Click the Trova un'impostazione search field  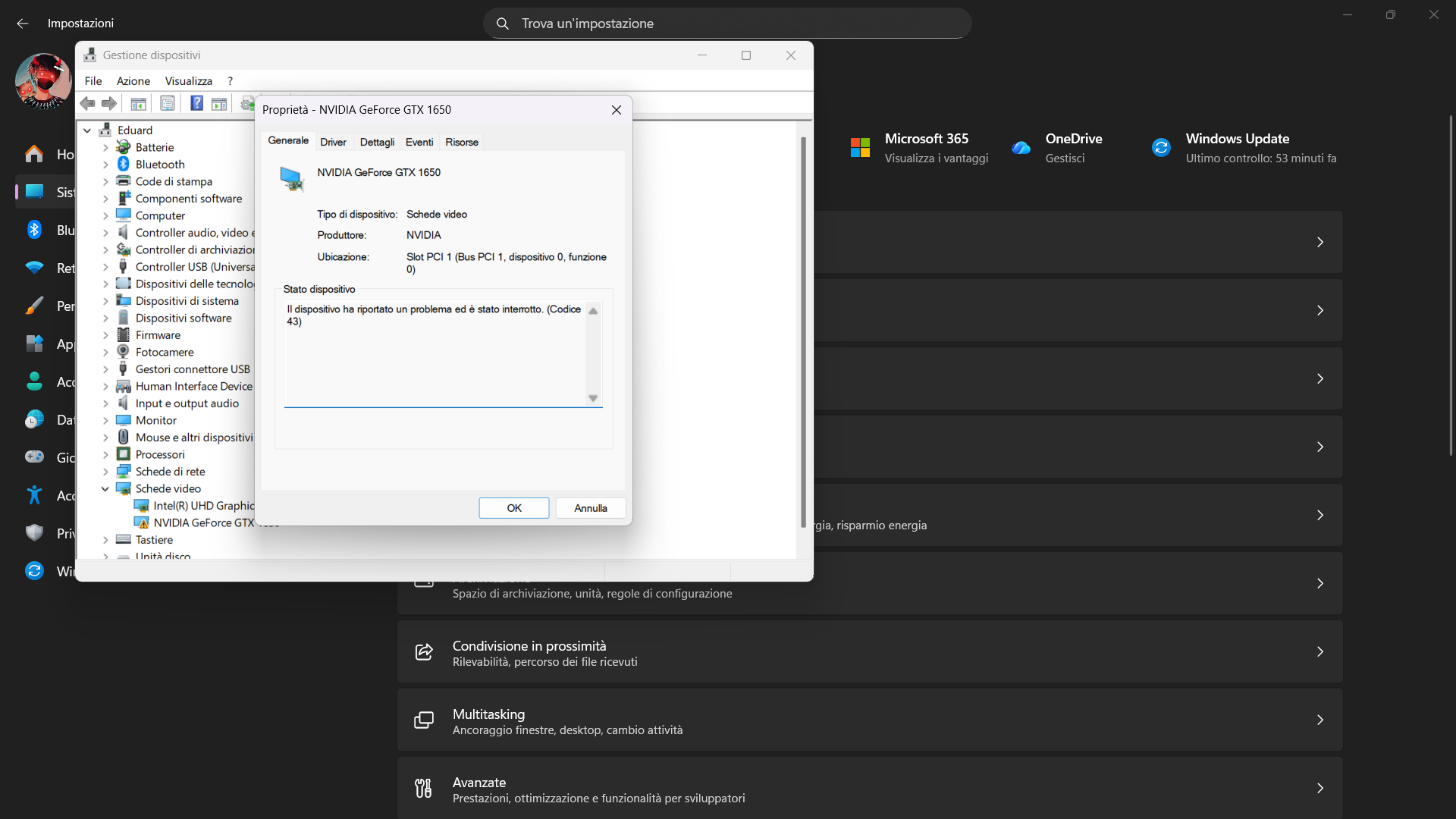point(727,24)
